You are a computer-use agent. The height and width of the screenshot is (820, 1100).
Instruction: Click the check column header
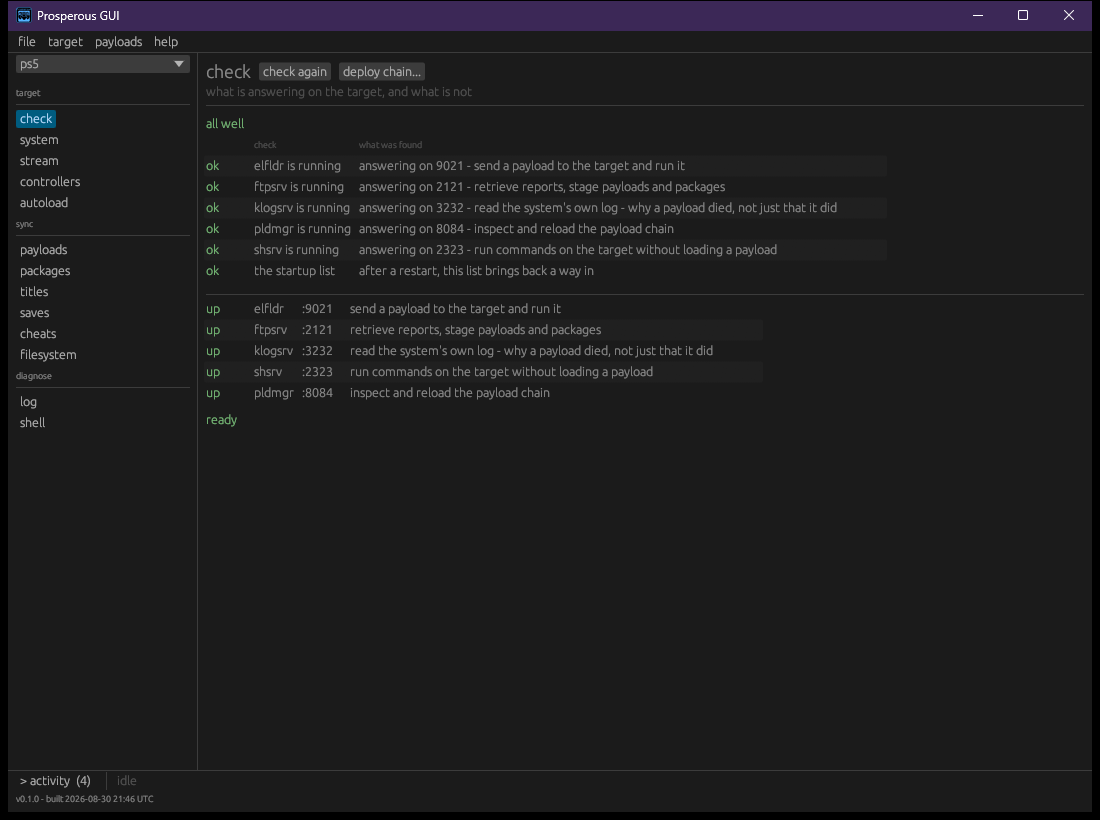coord(265,145)
